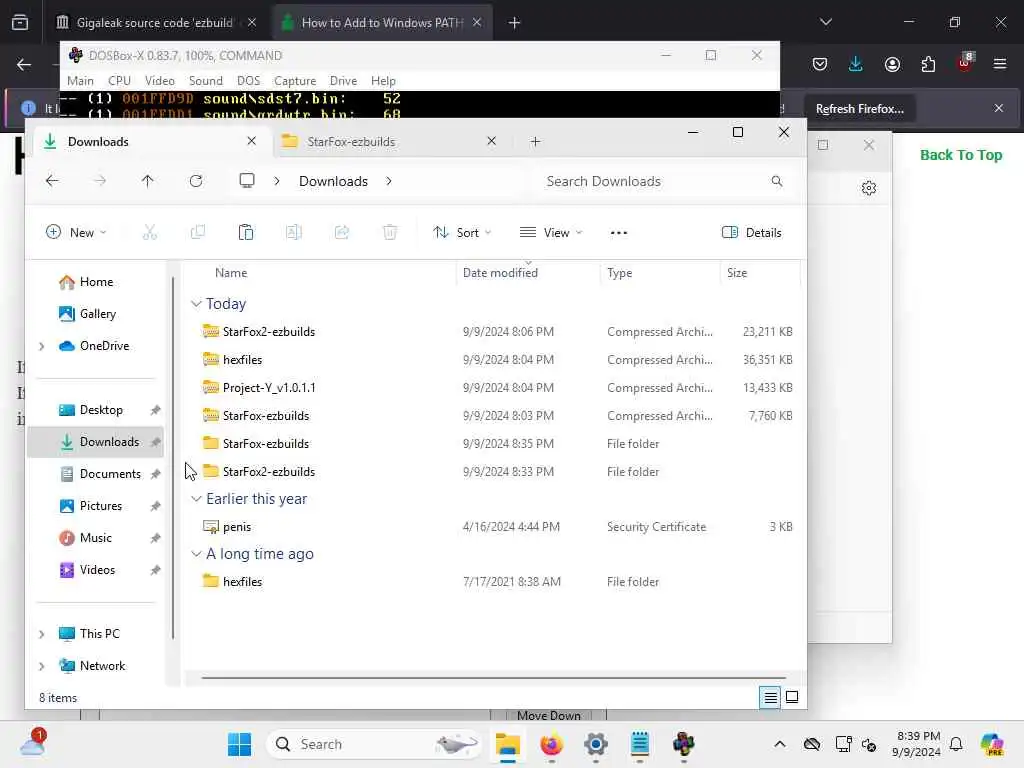This screenshot has height=768, width=1024.
Task: Open Firefox from taskbar
Action: 552,744
